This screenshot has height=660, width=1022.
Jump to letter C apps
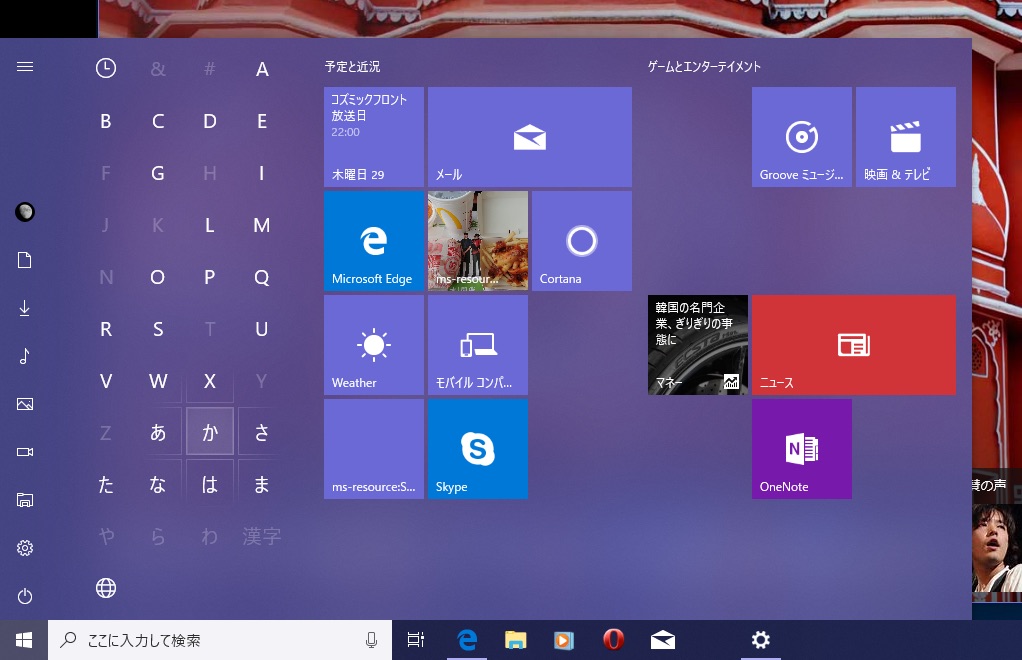[158, 121]
